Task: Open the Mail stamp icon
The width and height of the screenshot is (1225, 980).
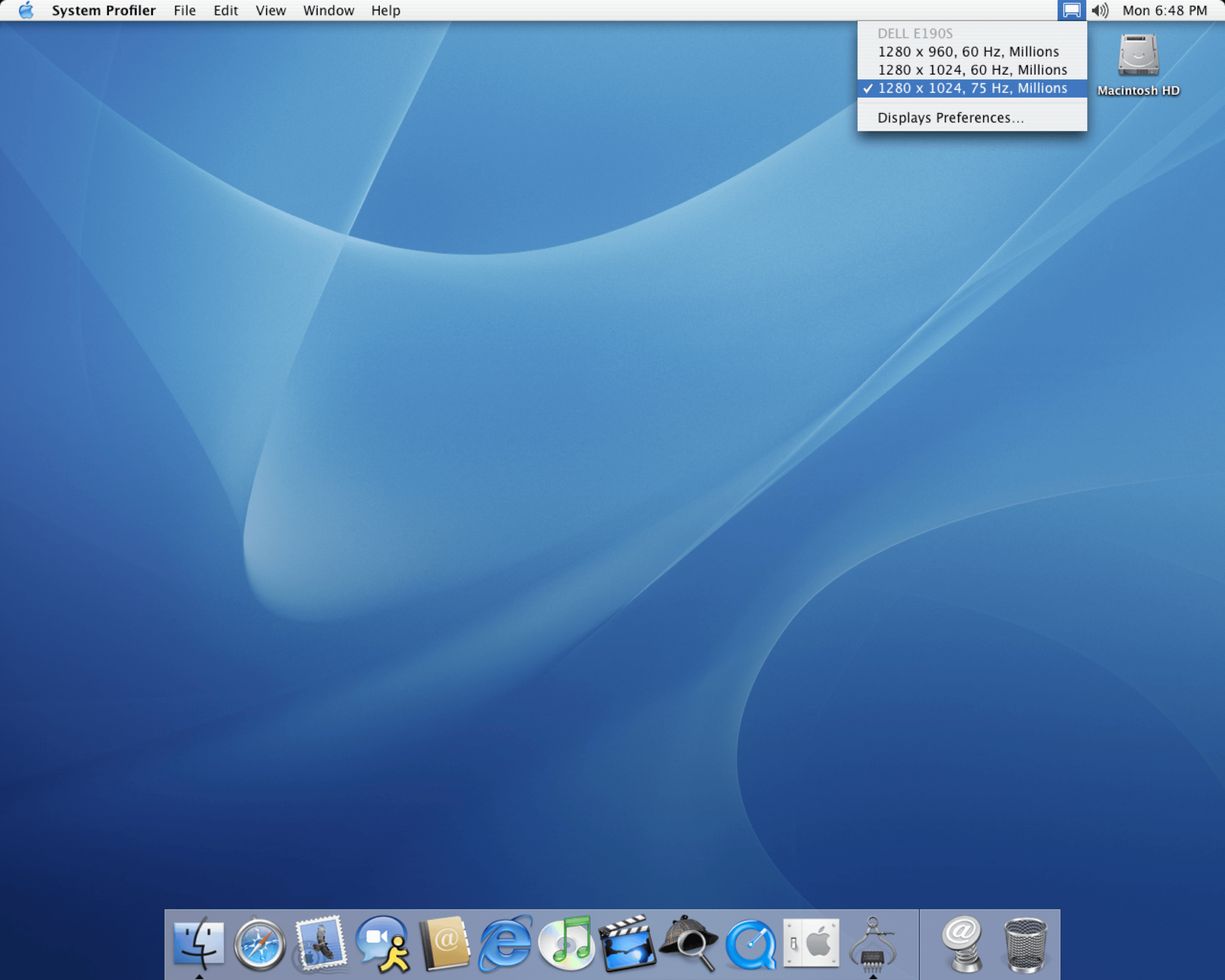Action: [321, 944]
